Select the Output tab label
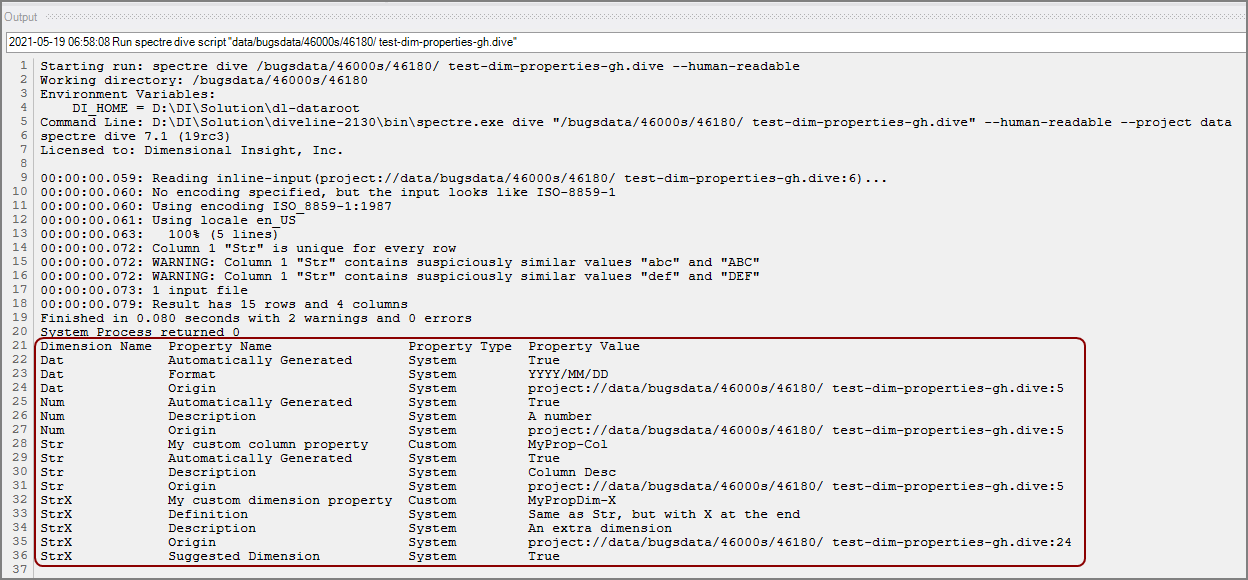This screenshot has height=580, width=1248. (21, 16)
